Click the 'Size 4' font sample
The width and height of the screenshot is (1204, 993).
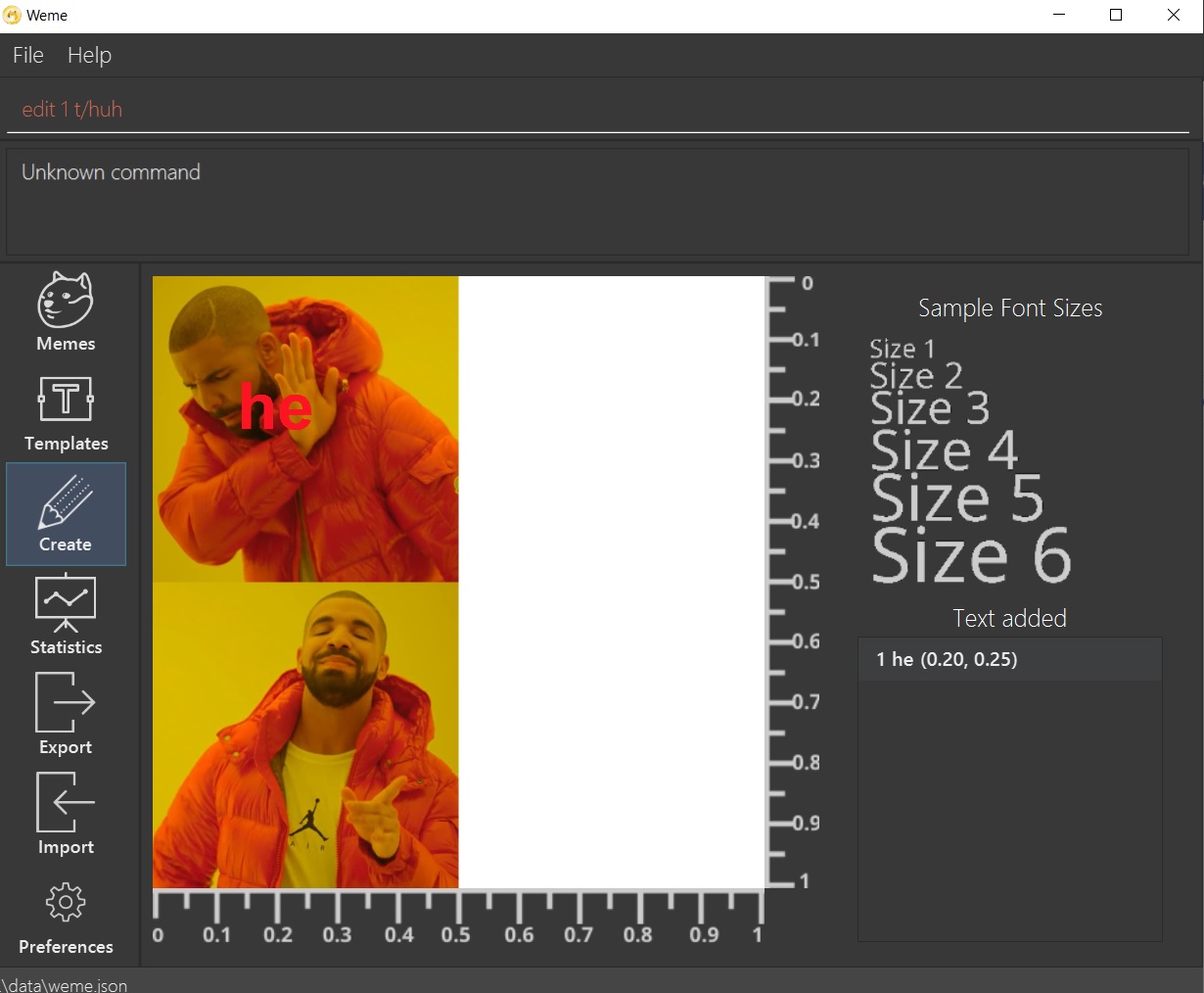click(x=945, y=450)
